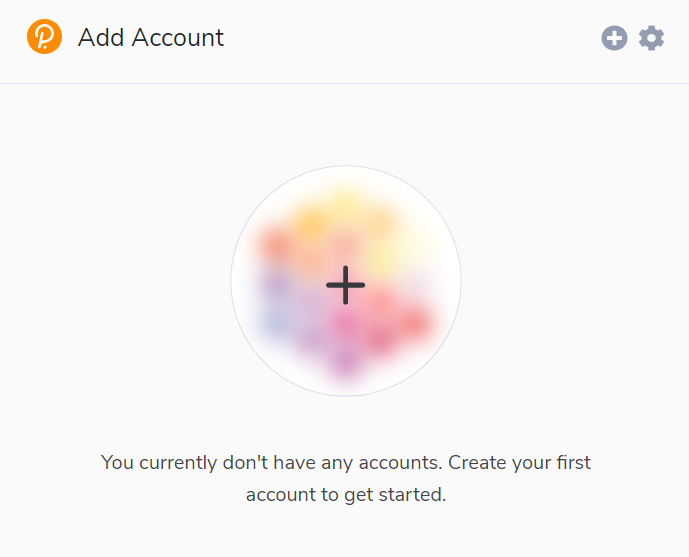The height and width of the screenshot is (557, 689).
Task: Select the gray plus button beside the gear
Action: tap(614, 38)
